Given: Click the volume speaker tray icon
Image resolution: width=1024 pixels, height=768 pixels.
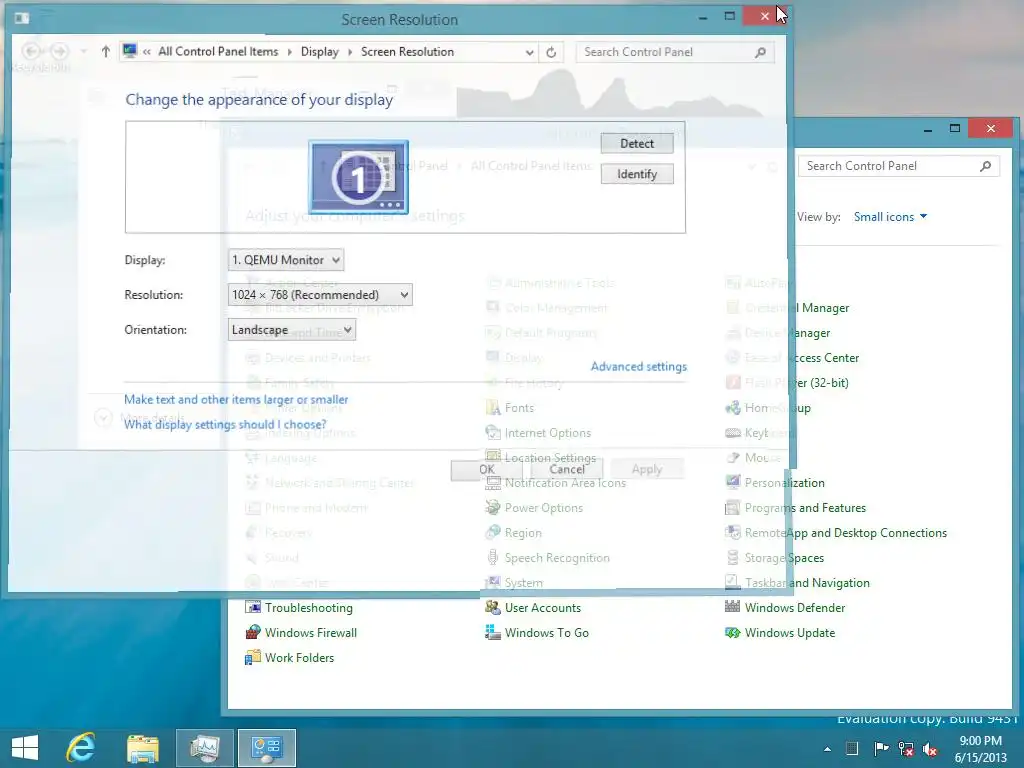Looking at the screenshot, I should pyautogui.click(x=930, y=748).
